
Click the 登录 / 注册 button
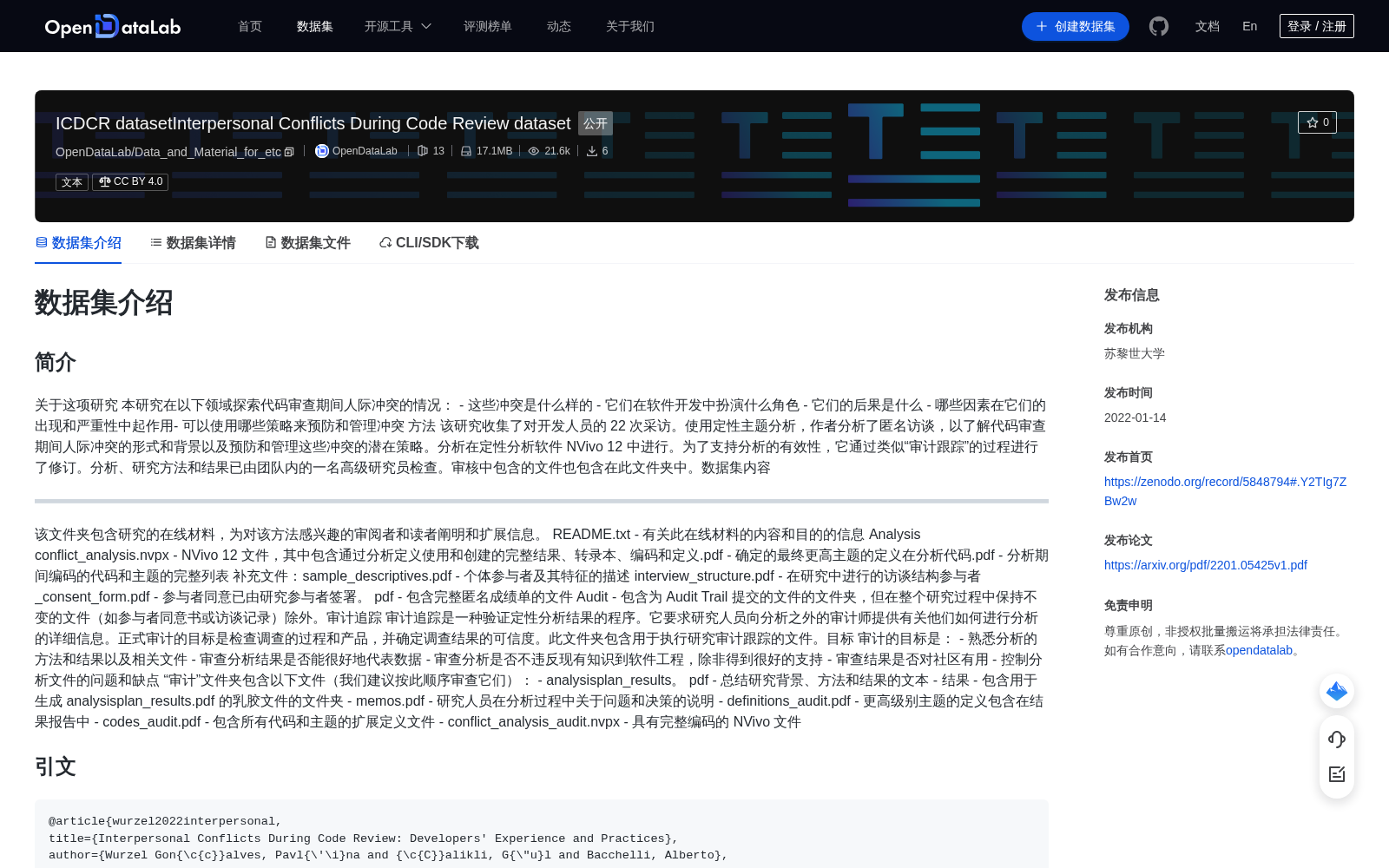1317,26
